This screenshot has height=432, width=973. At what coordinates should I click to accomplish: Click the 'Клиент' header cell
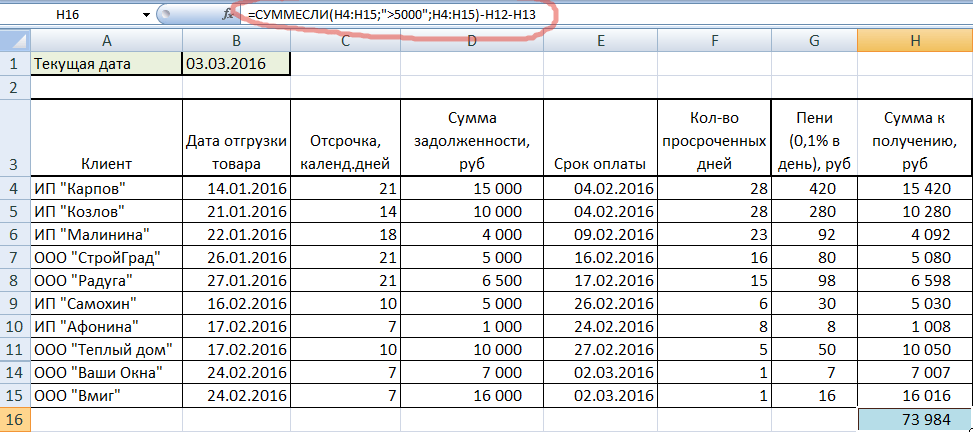point(106,137)
